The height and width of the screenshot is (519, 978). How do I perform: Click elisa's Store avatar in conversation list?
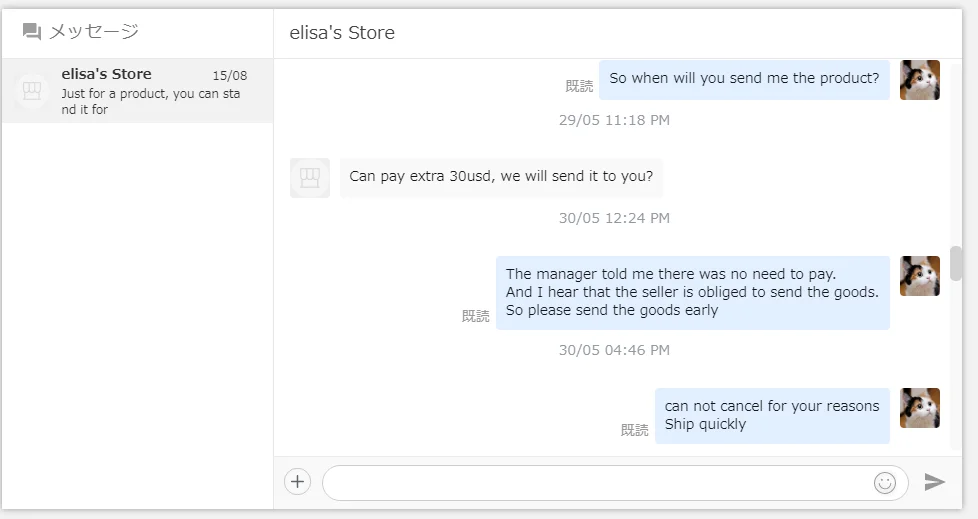(x=31, y=91)
